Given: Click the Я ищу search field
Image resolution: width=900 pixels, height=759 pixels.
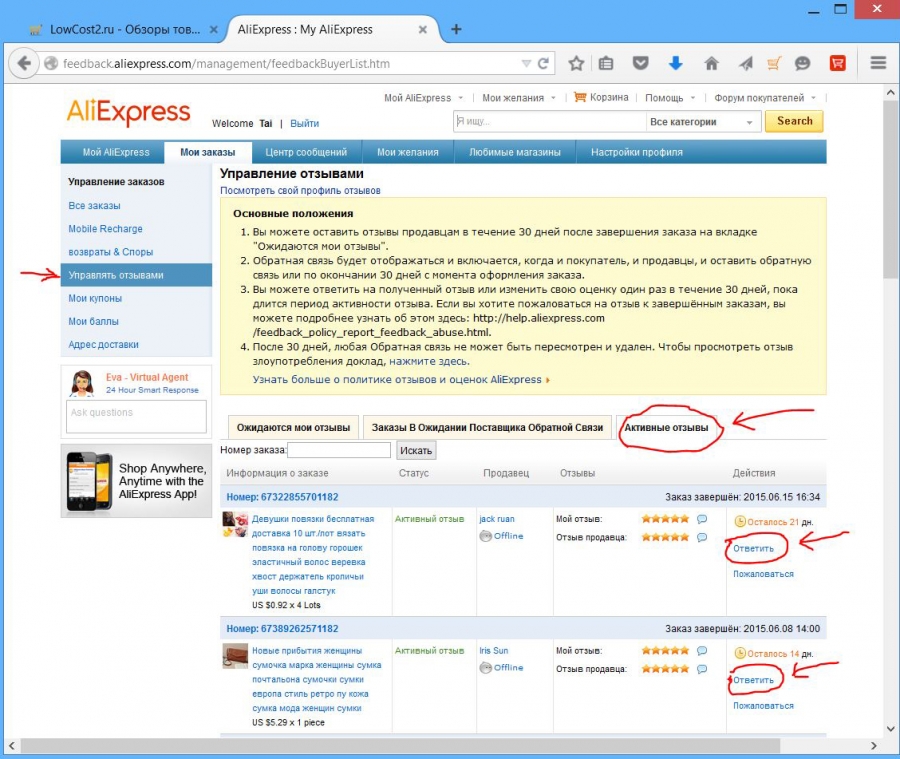Looking at the screenshot, I should 549,122.
